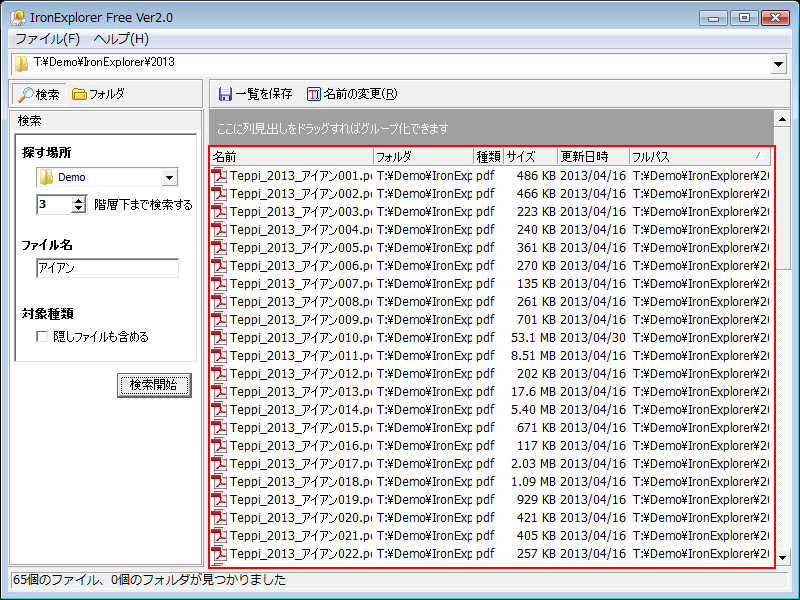Click PDF icon of Teppi_2013_アイアン011
This screenshot has width=800, height=600.
(219, 356)
